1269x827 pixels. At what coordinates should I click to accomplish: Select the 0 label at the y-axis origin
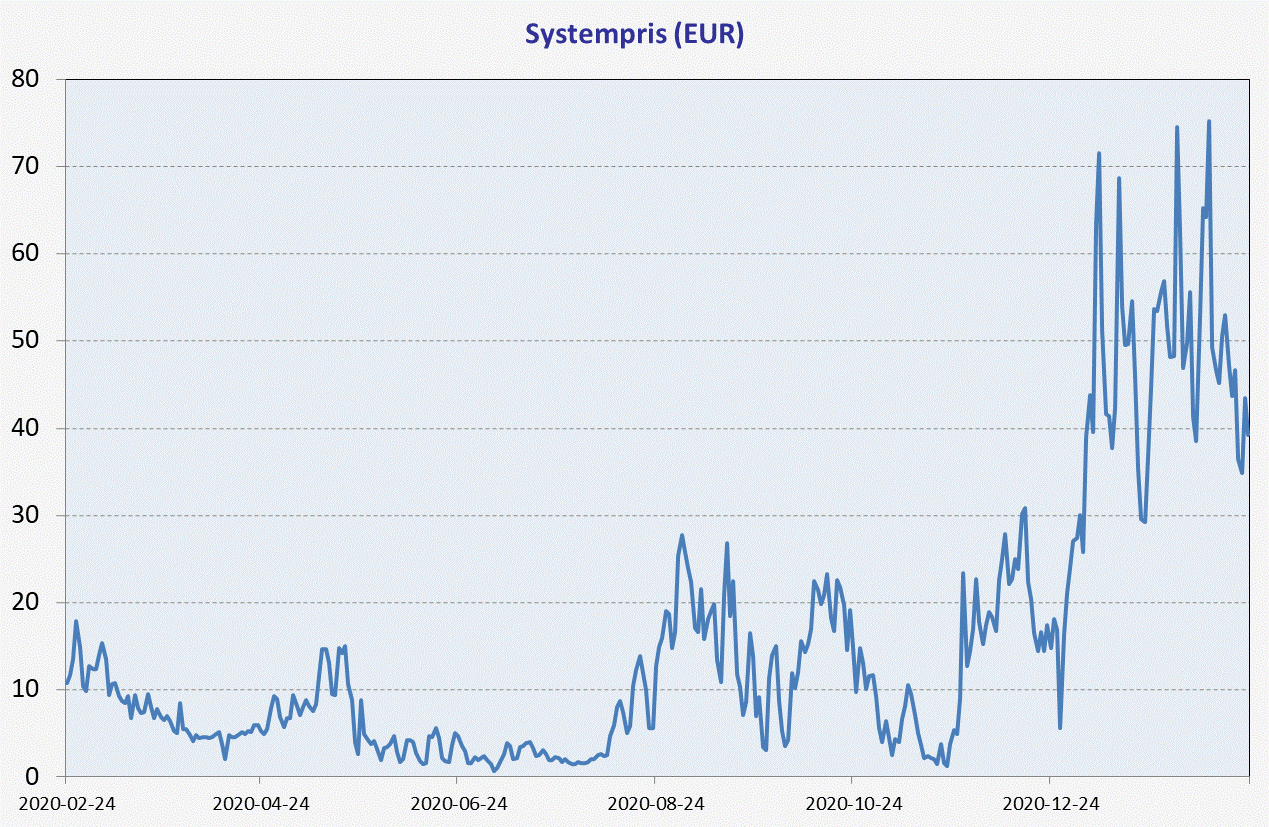point(34,777)
